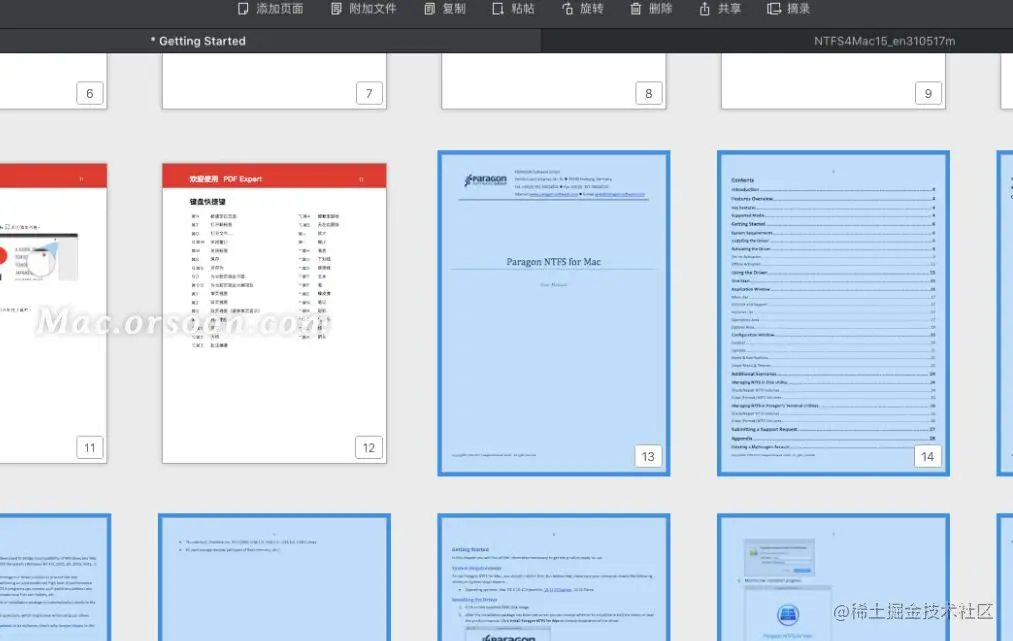Select the Getting Started page thumbnail in bottom row
Screen dimensions: 1013x641
click(554, 577)
